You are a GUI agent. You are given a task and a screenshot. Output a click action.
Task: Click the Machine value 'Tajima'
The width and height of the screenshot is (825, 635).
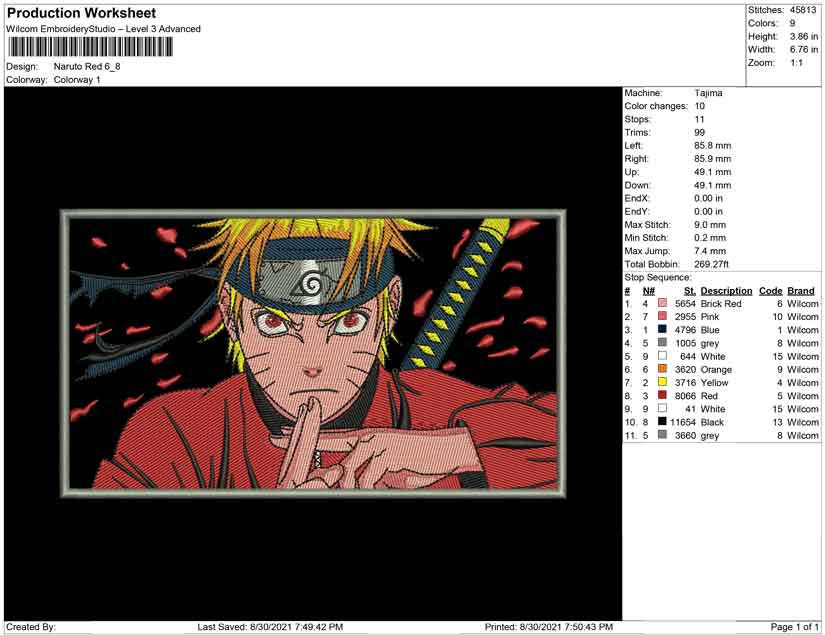coord(708,93)
